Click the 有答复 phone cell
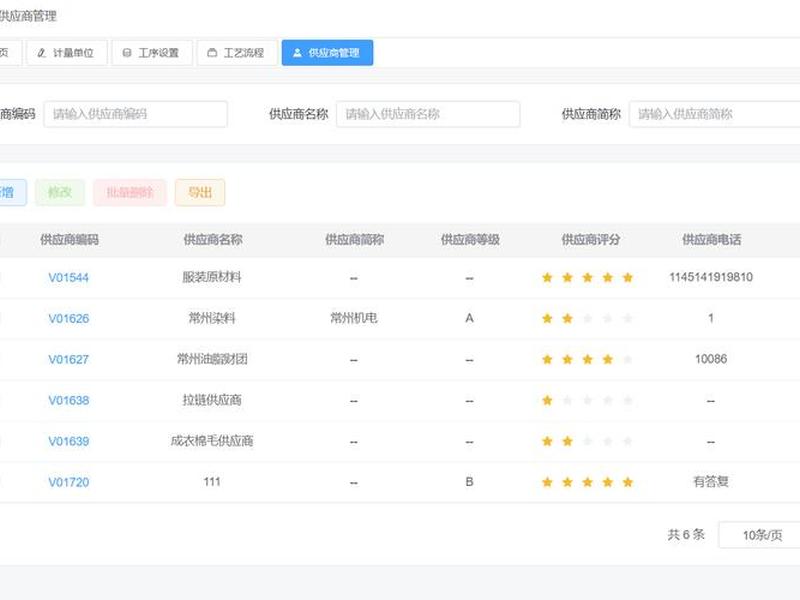Viewport: 800px width, 600px height. point(711,481)
